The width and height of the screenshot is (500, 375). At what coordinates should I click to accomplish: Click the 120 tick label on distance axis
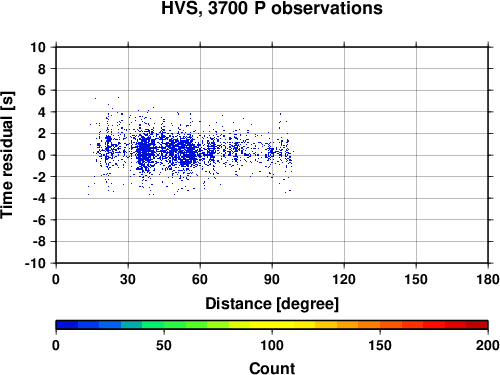[x=344, y=279]
